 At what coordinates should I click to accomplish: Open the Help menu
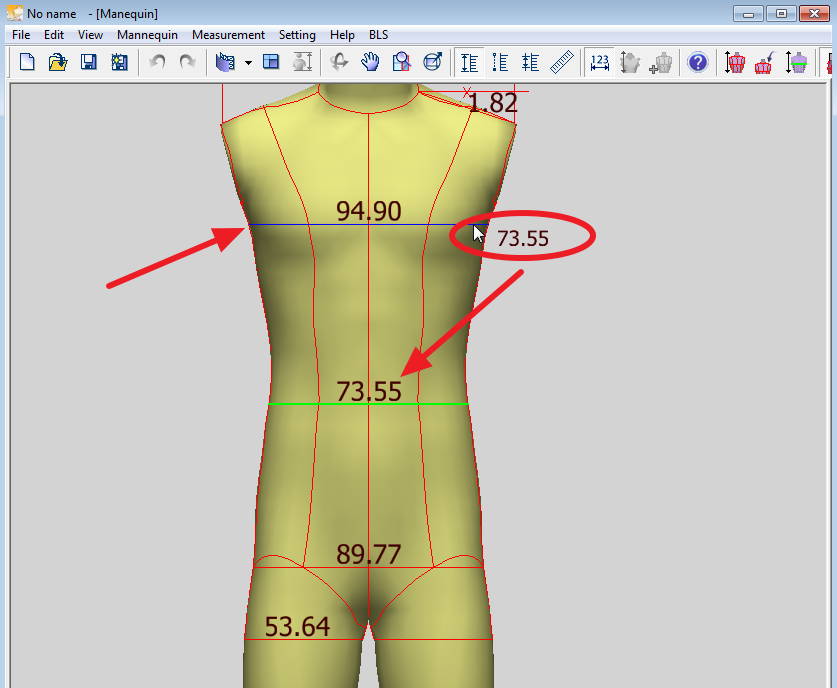[342, 35]
